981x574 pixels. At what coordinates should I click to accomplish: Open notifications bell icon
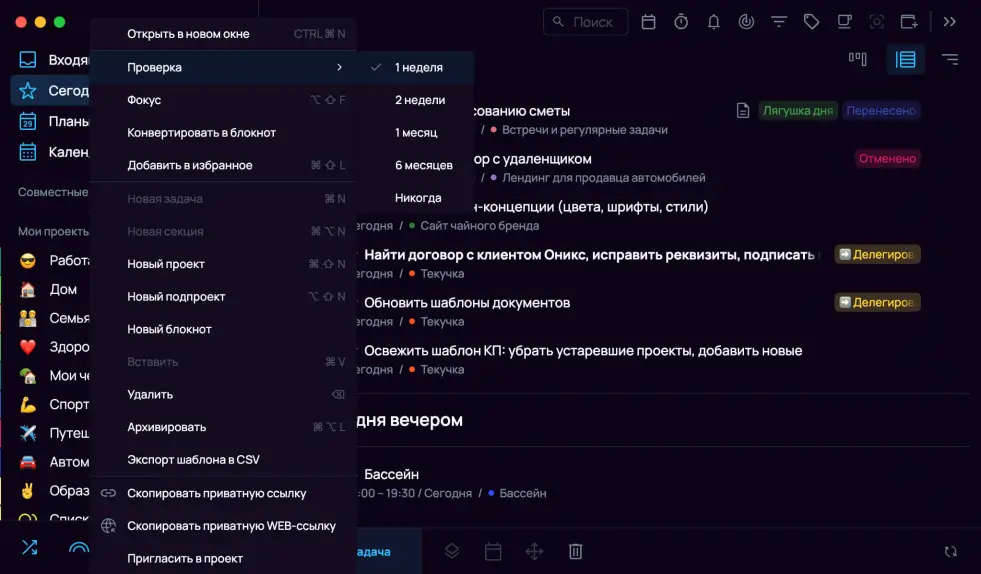coord(713,21)
